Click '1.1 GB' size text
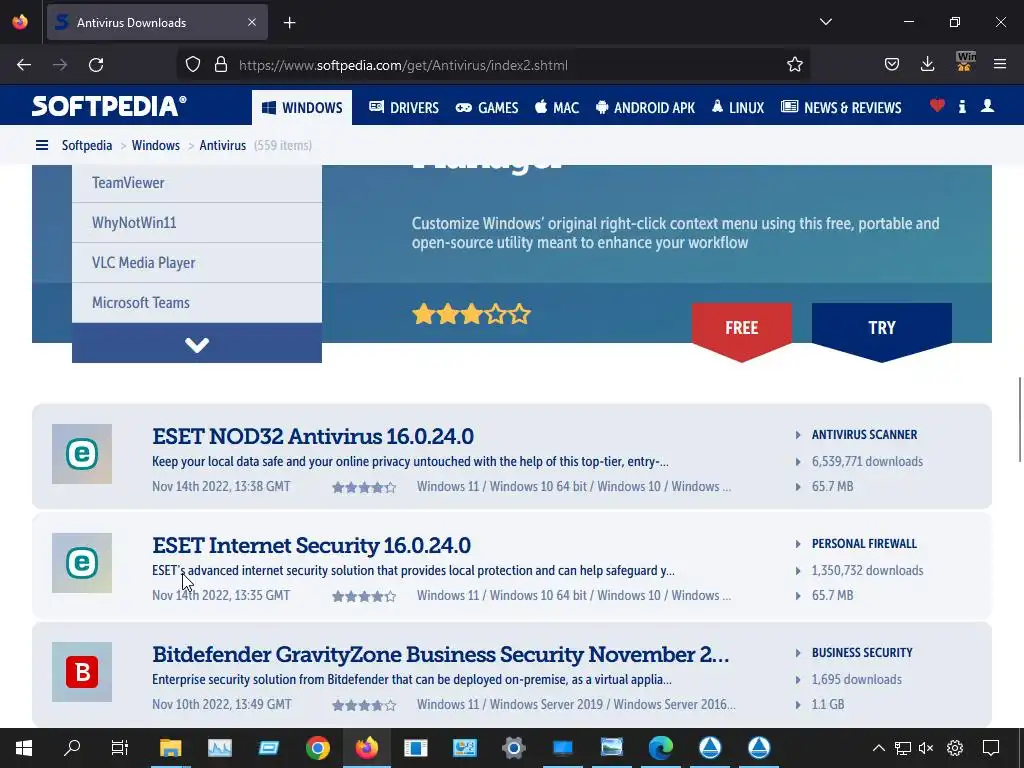This screenshot has width=1024, height=768. coord(827,705)
